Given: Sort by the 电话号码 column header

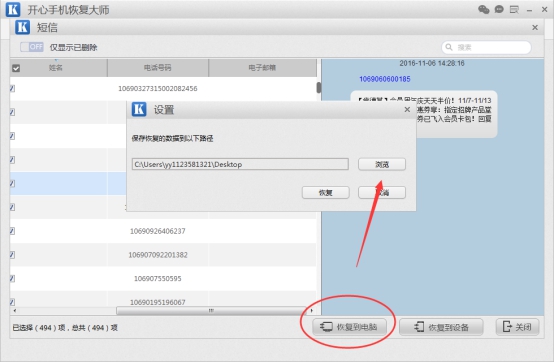Looking at the screenshot, I should [158, 68].
